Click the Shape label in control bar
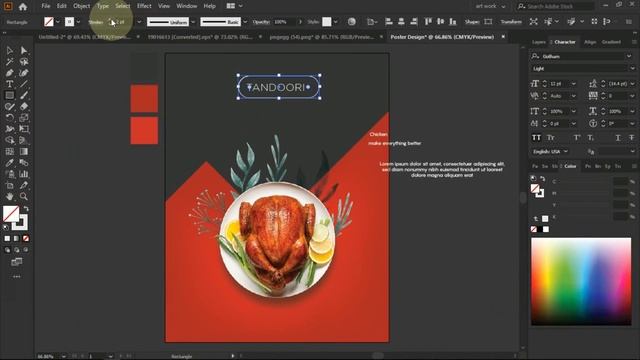The height and width of the screenshot is (360, 640). 472,22
